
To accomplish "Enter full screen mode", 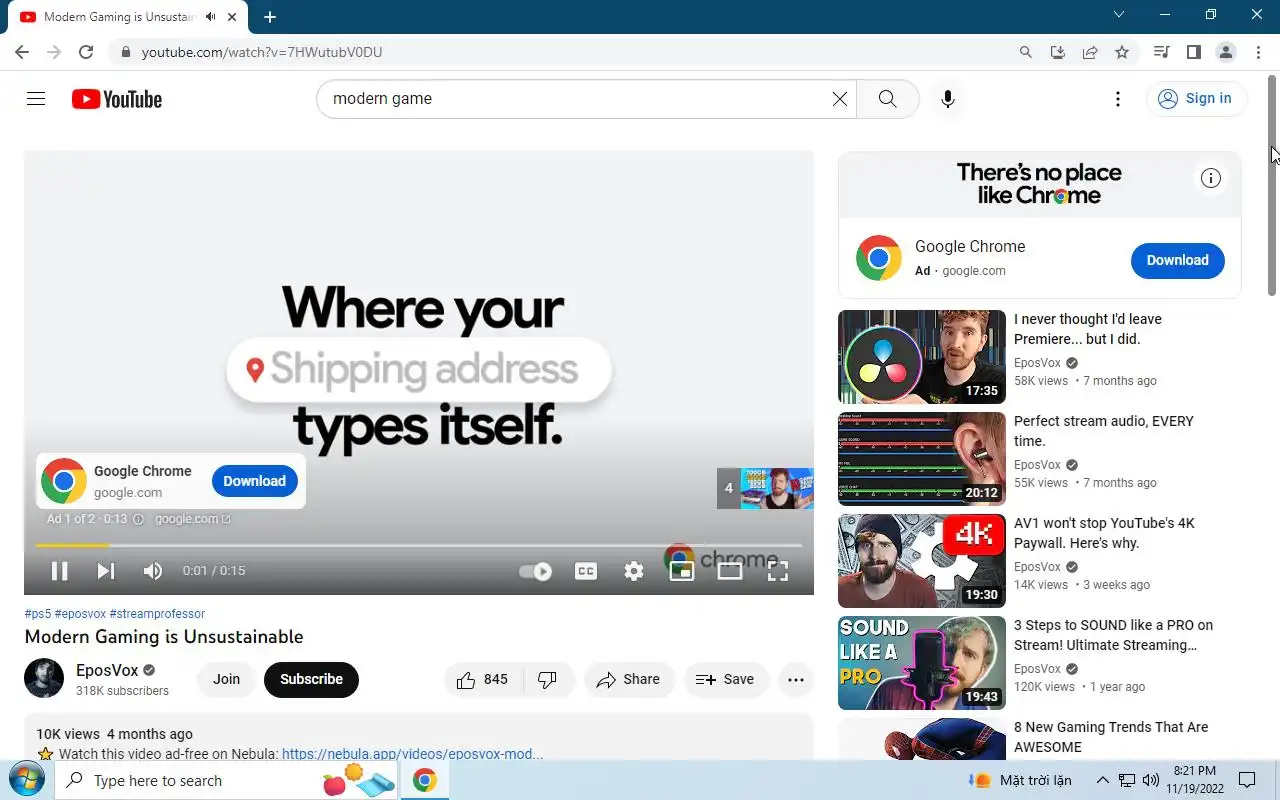I will [778, 571].
